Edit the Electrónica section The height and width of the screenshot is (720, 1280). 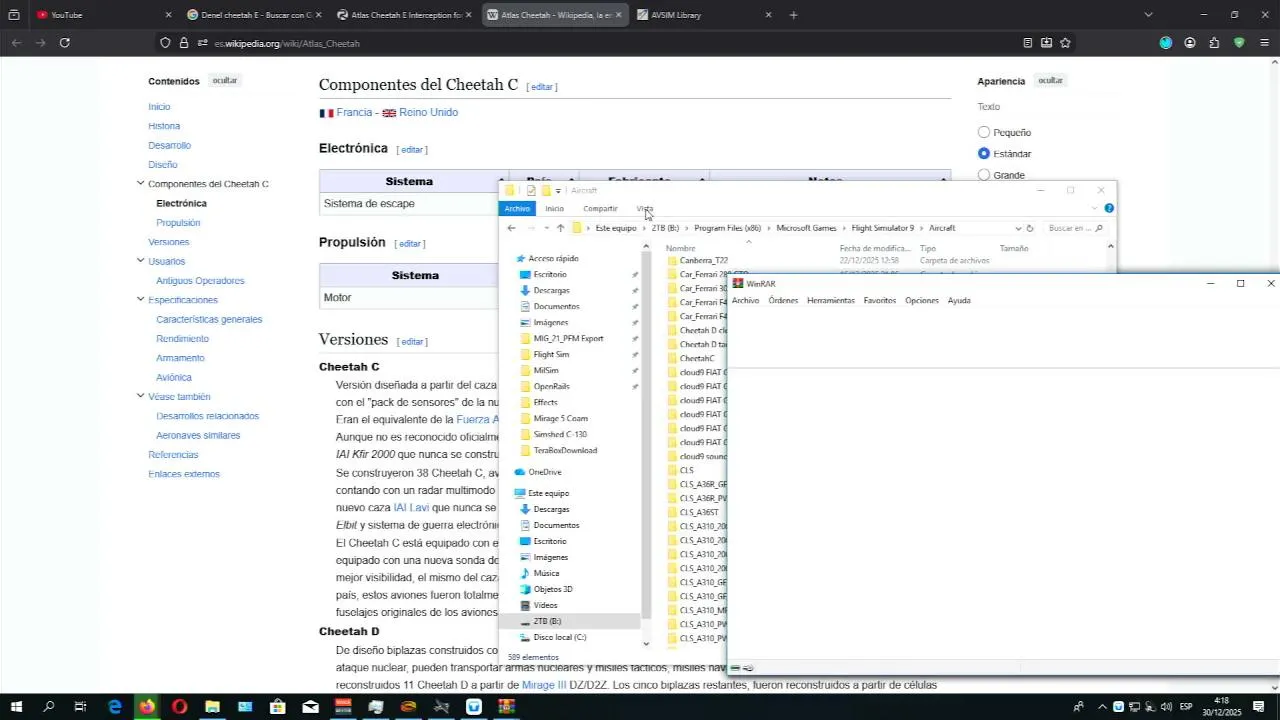point(412,150)
